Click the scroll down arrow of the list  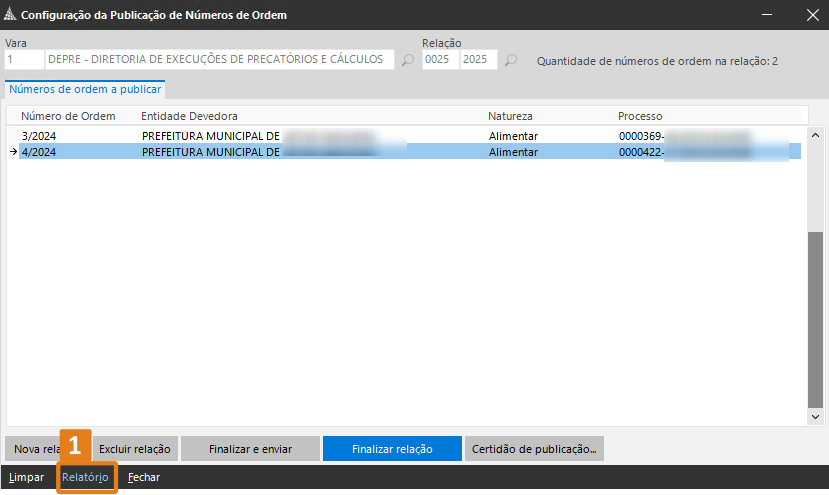coord(815,417)
